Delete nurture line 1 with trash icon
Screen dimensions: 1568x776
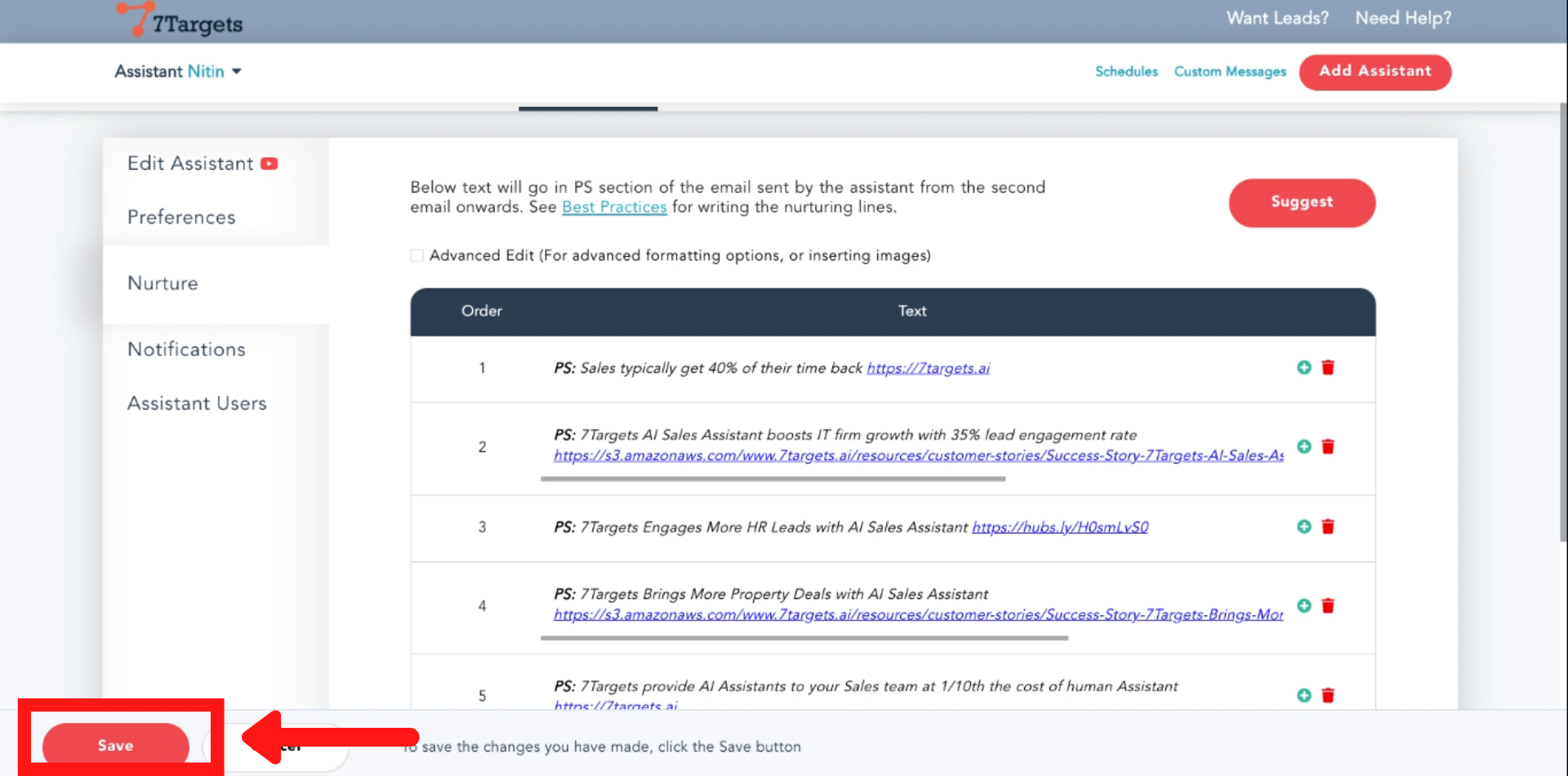click(1328, 368)
